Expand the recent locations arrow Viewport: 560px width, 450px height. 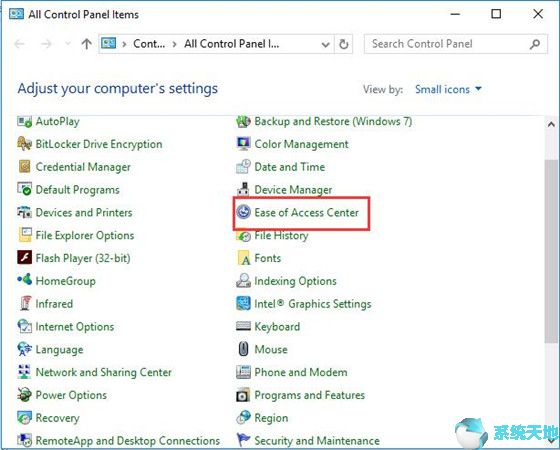point(68,44)
